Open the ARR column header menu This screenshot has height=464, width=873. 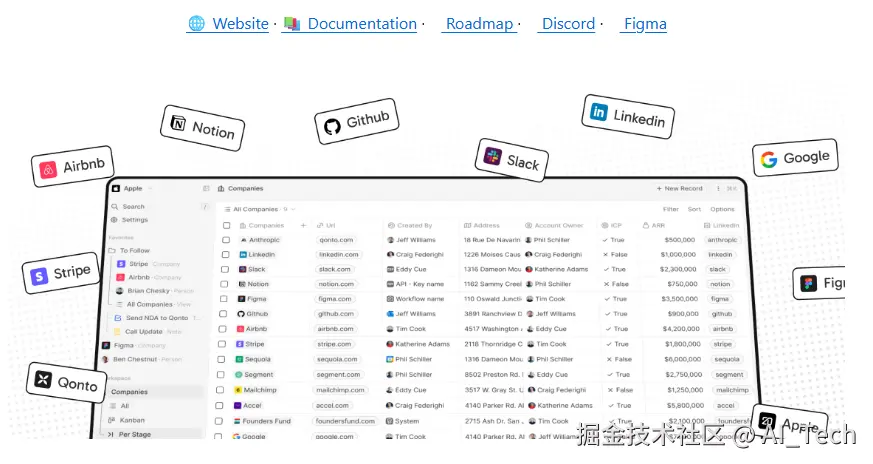[x=654, y=226]
